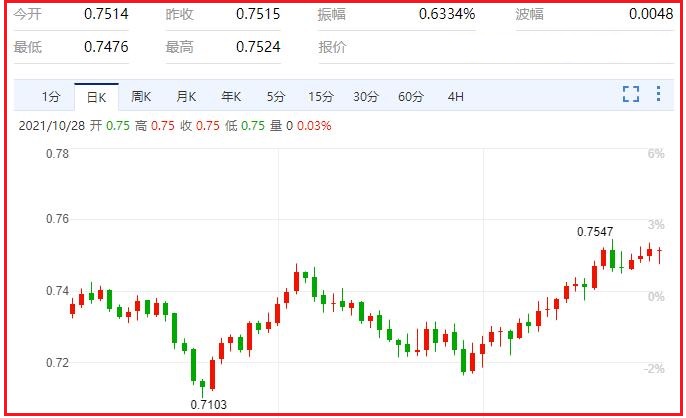Click the 波幅 value 0.0048
The height and width of the screenshot is (418, 686).
[651, 14]
